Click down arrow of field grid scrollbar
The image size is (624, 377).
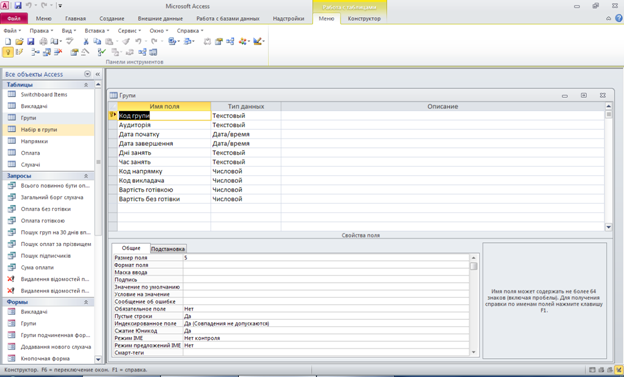(608, 227)
